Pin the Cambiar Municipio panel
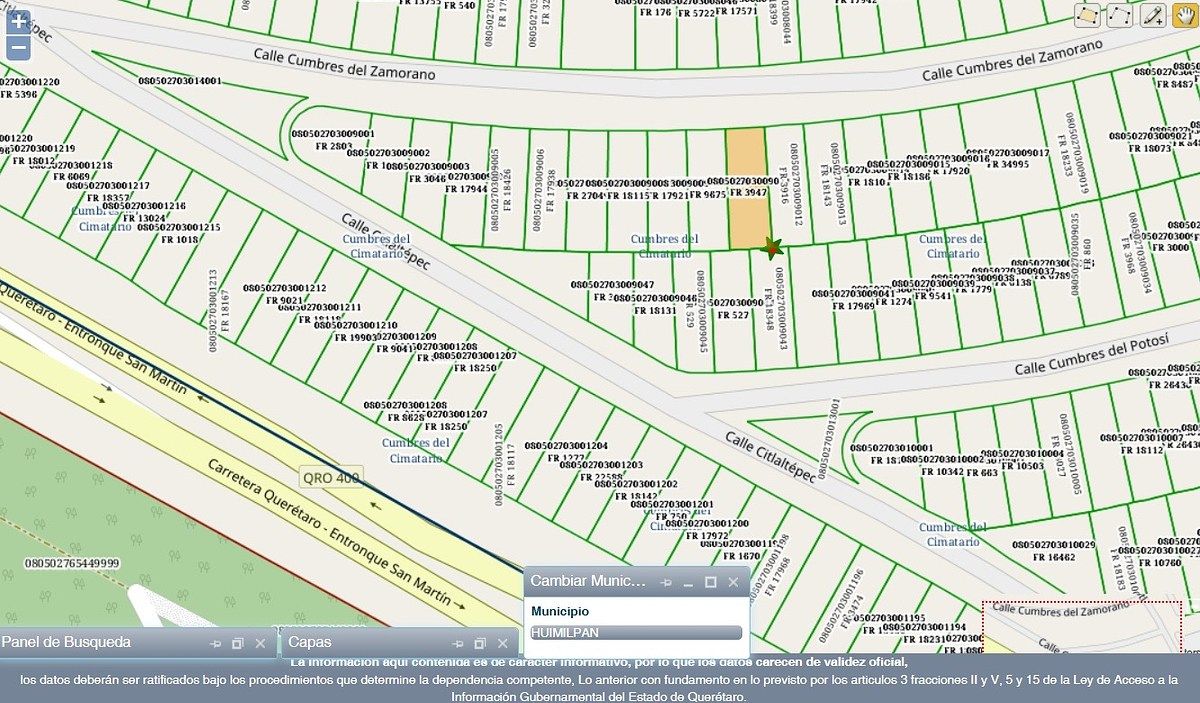Image resolution: width=1200 pixels, height=703 pixels. click(x=666, y=582)
